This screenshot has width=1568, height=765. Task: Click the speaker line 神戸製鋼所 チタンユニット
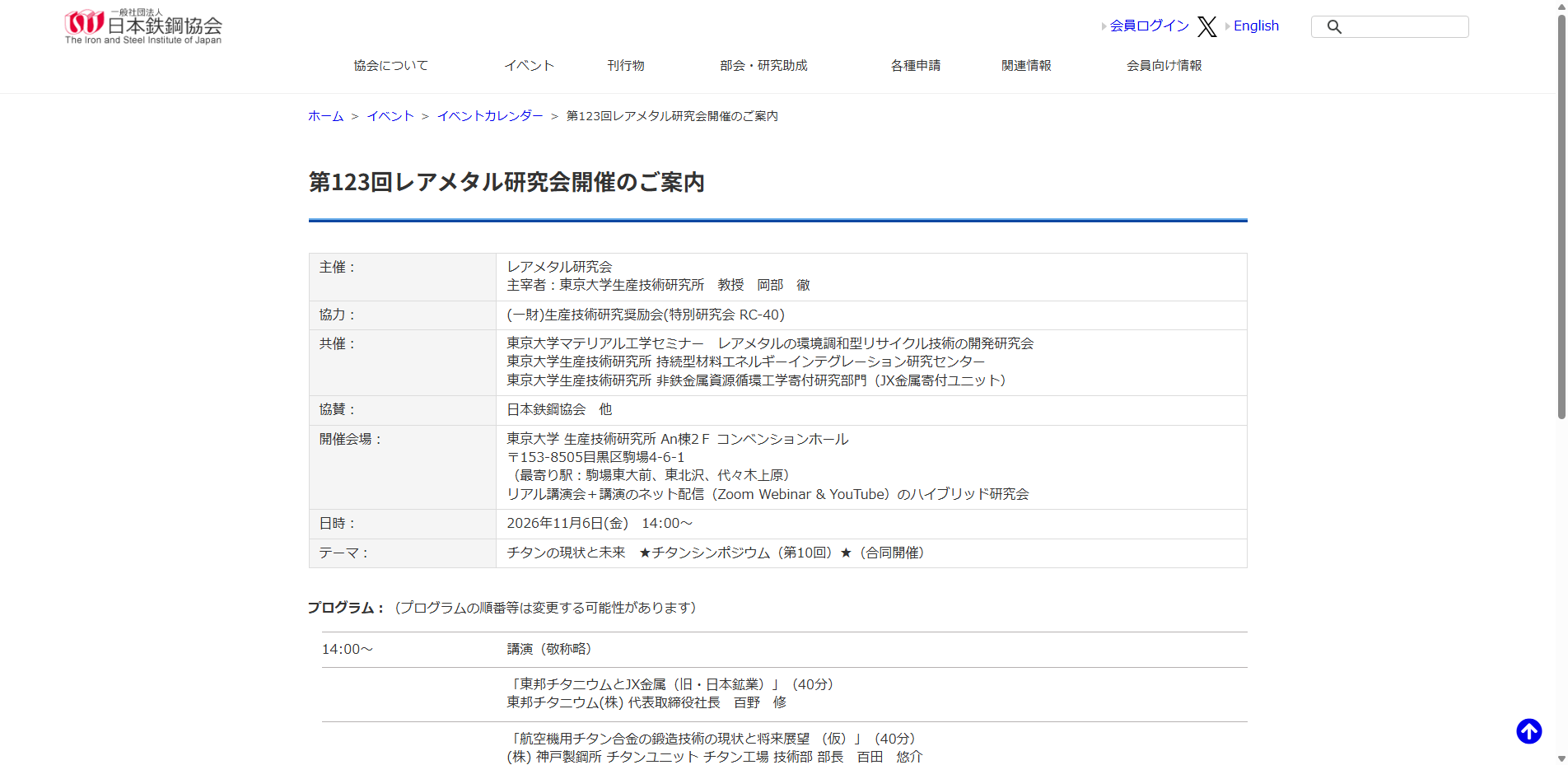(x=714, y=757)
